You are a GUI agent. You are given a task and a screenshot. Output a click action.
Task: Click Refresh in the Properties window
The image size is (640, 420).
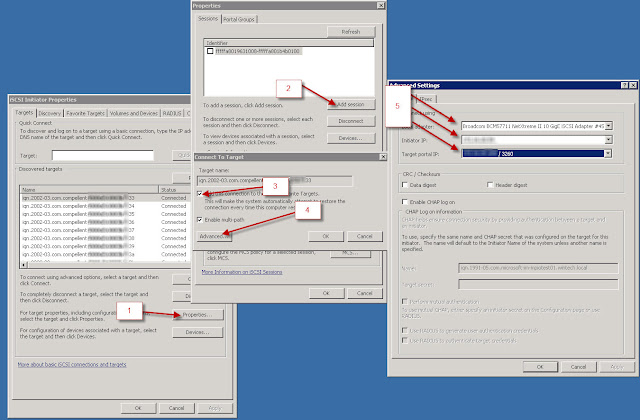pos(351,31)
